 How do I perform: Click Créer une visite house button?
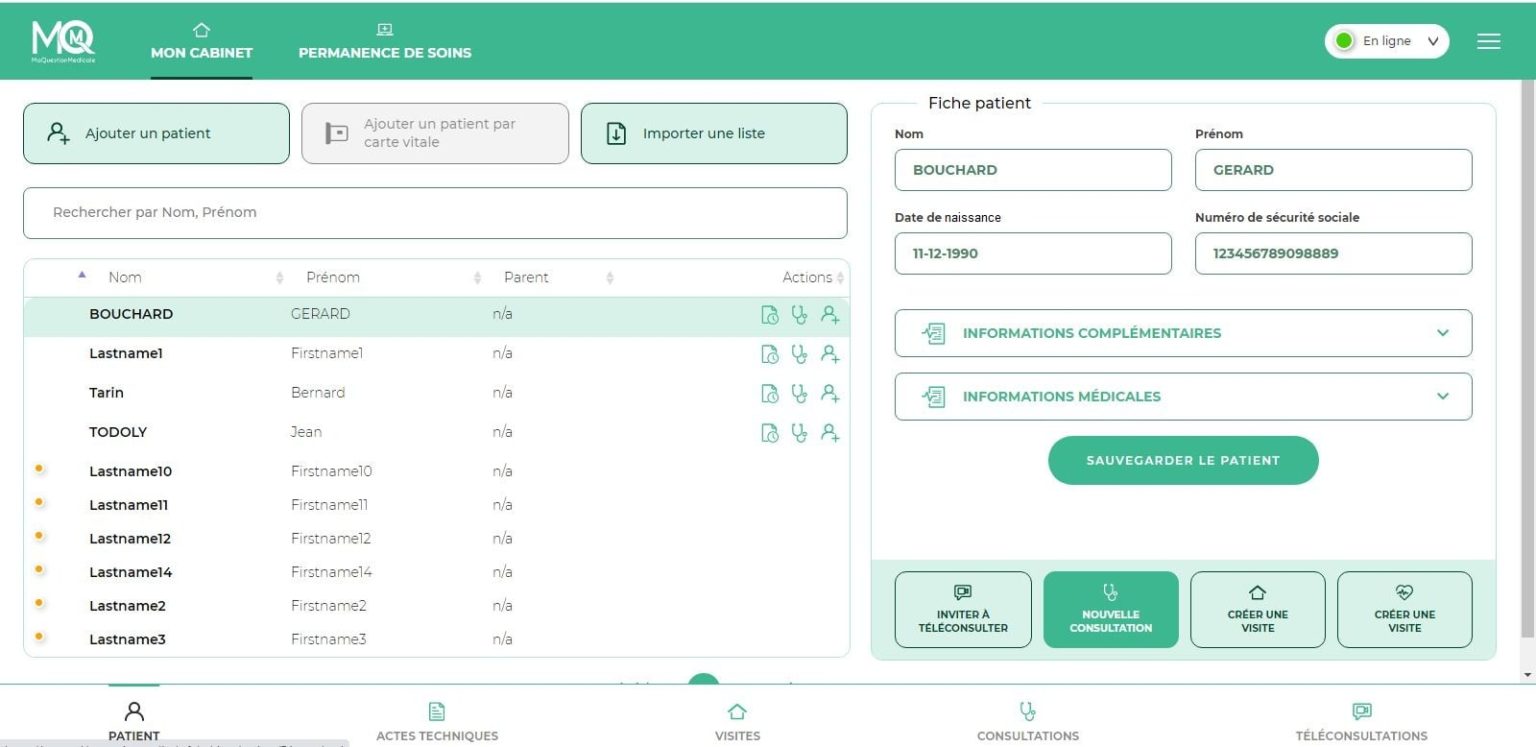pyautogui.click(x=1258, y=609)
